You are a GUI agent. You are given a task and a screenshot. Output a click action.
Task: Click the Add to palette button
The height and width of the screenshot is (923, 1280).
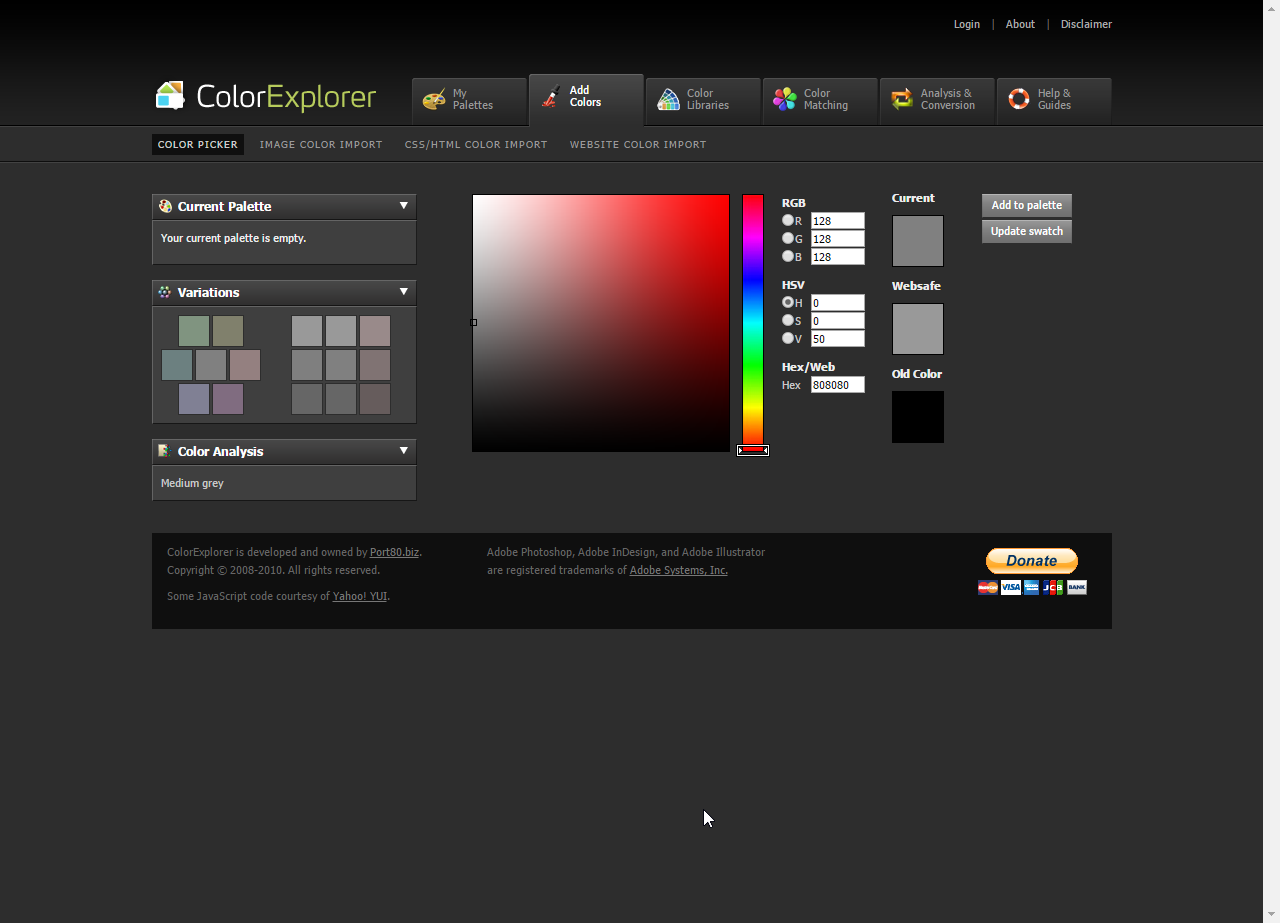click(1026, 205)
